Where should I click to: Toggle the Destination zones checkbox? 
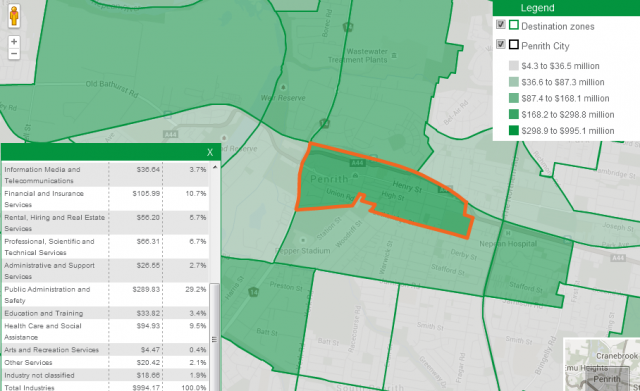point(501,24)
